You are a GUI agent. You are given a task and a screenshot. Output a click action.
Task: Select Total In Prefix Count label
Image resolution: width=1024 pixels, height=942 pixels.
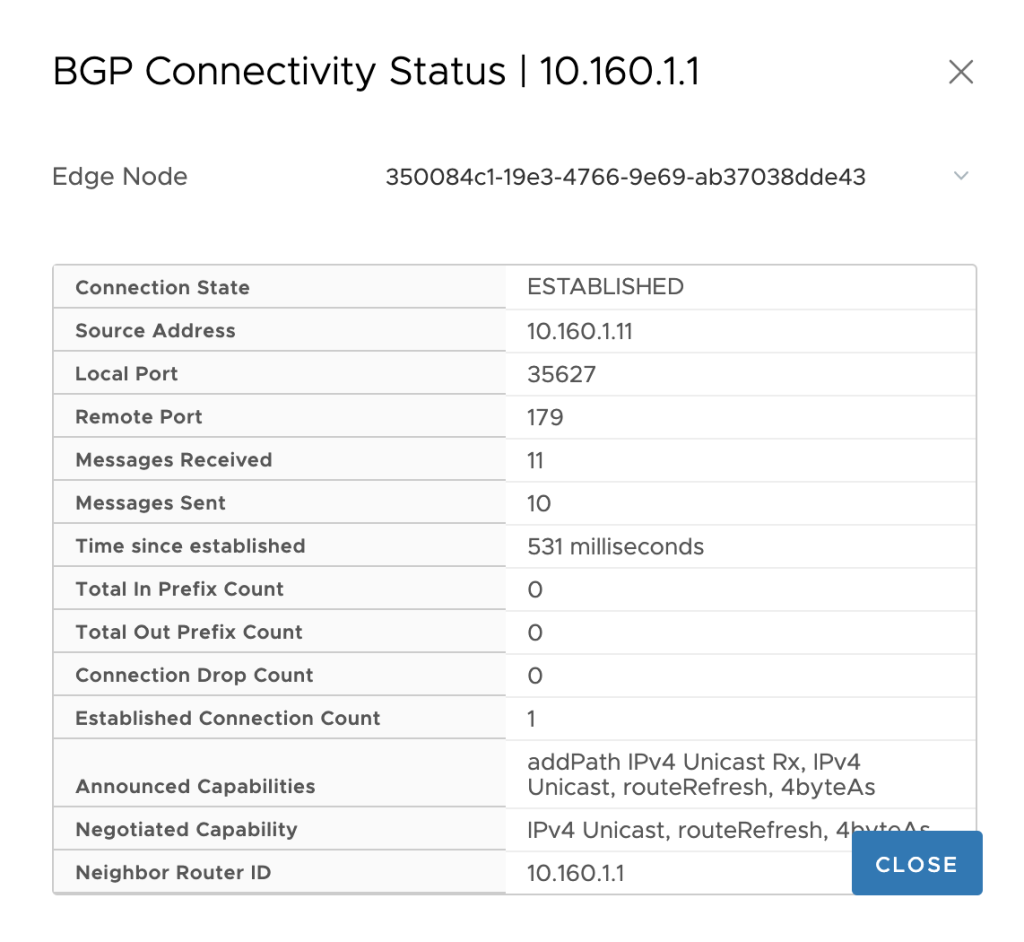point(180,589)
